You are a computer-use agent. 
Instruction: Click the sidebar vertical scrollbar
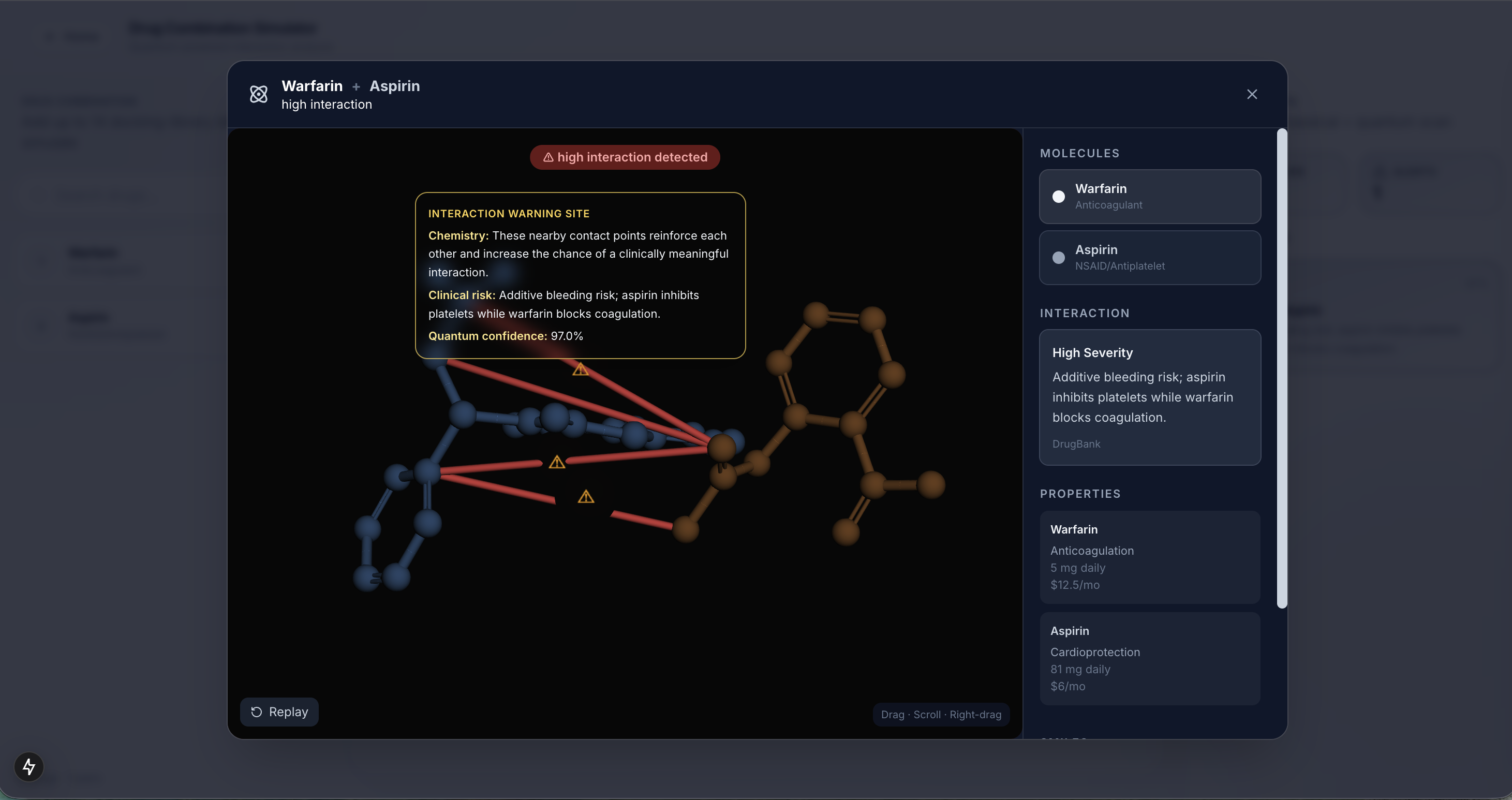[1281, 368]
